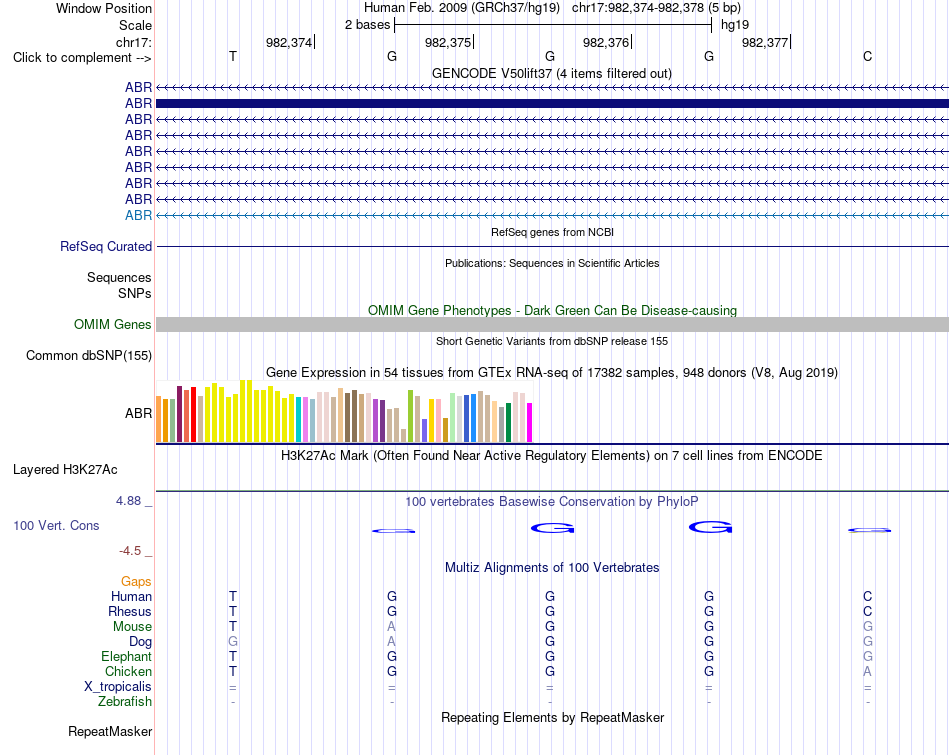Click the RepeatMasker track label
Image resolution: width=950 pixels, height=755 pixels.
pos(110,731)
